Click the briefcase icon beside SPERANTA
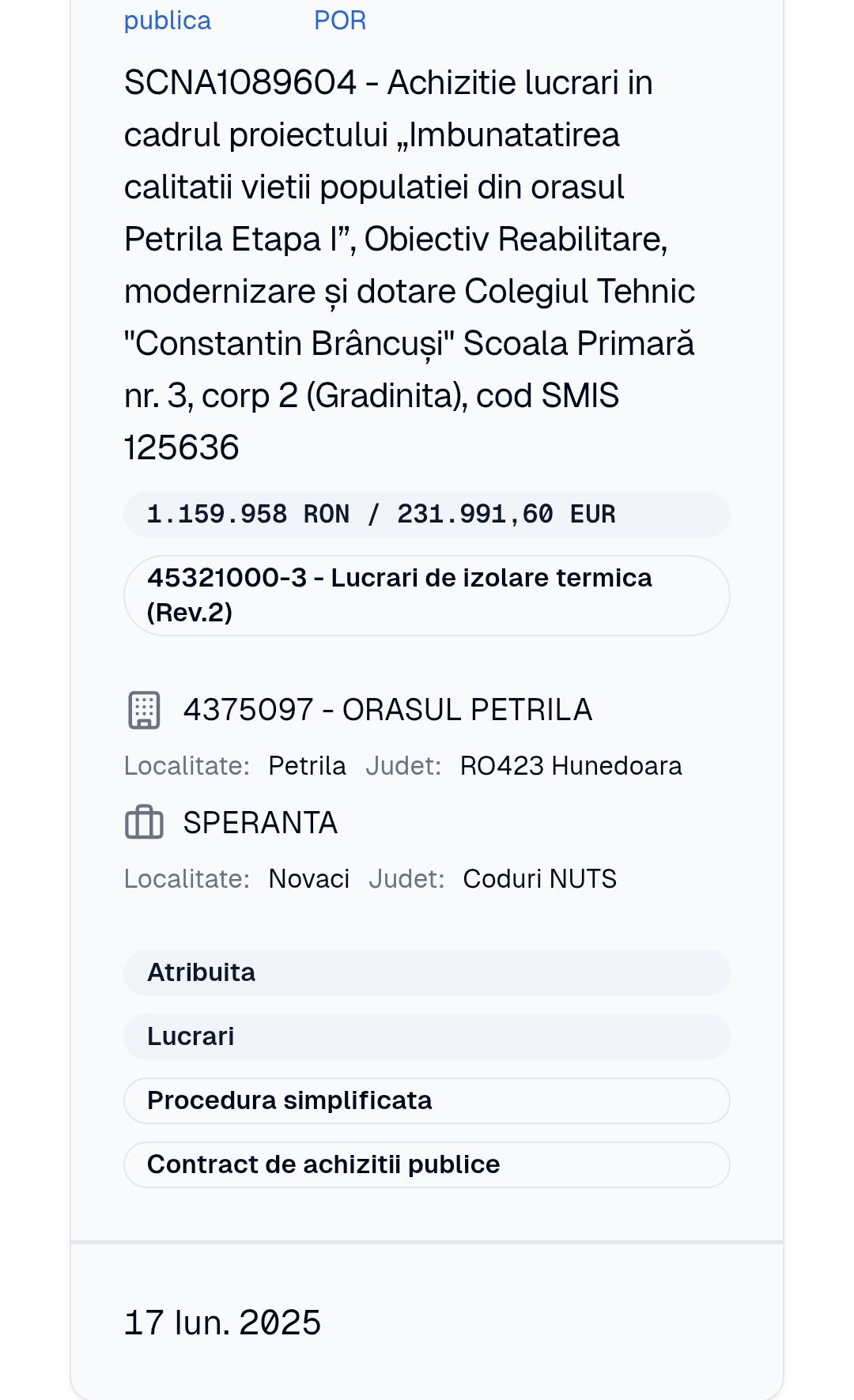Viewport: 854px width, 1400px height. [x=144, y=822]
